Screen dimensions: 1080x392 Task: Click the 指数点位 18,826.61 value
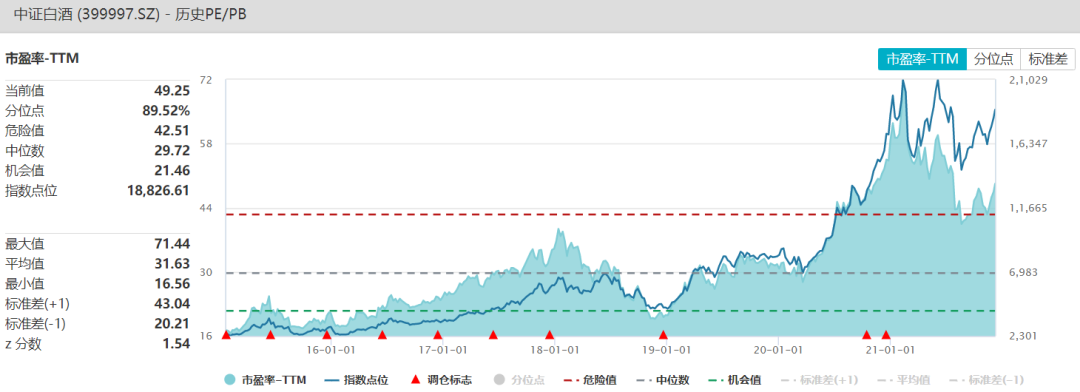158,191
